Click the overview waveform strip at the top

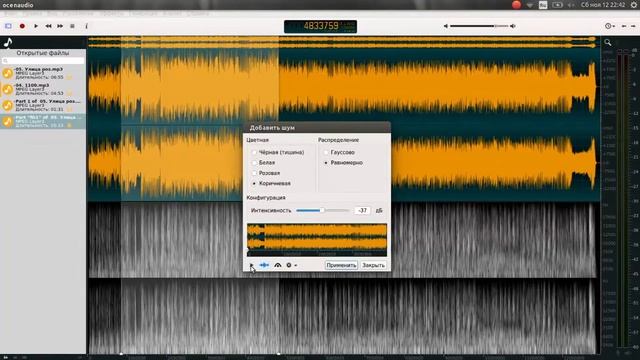click(x=343, y=42)
